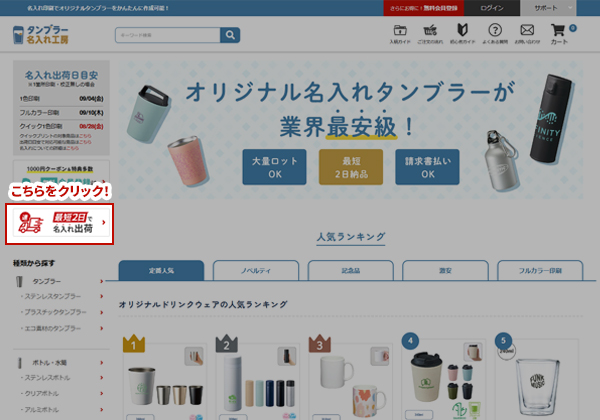Open the data submission folder icon
Screen dimensions: 600x420
[400, 30]
